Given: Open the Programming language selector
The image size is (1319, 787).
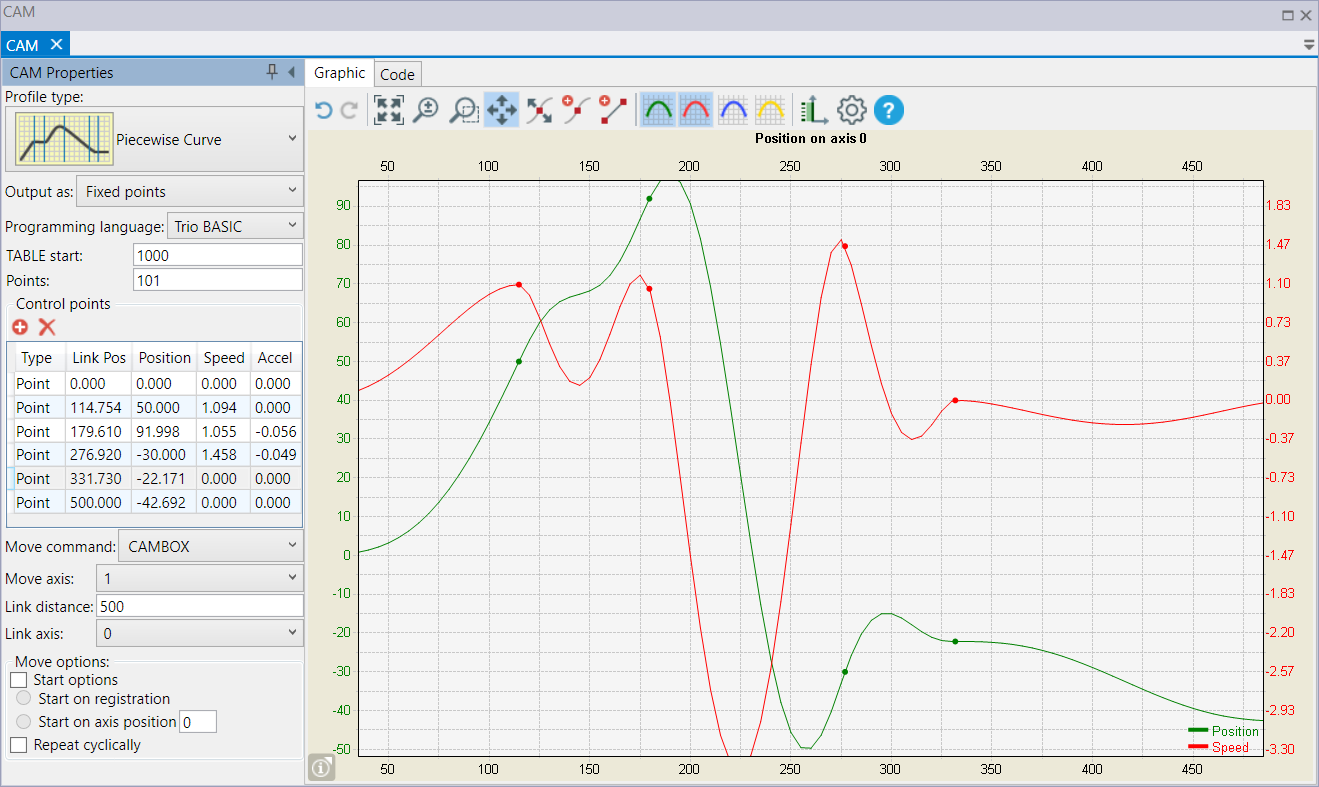Looking at the screenshot, I should (x=234, y=226).
